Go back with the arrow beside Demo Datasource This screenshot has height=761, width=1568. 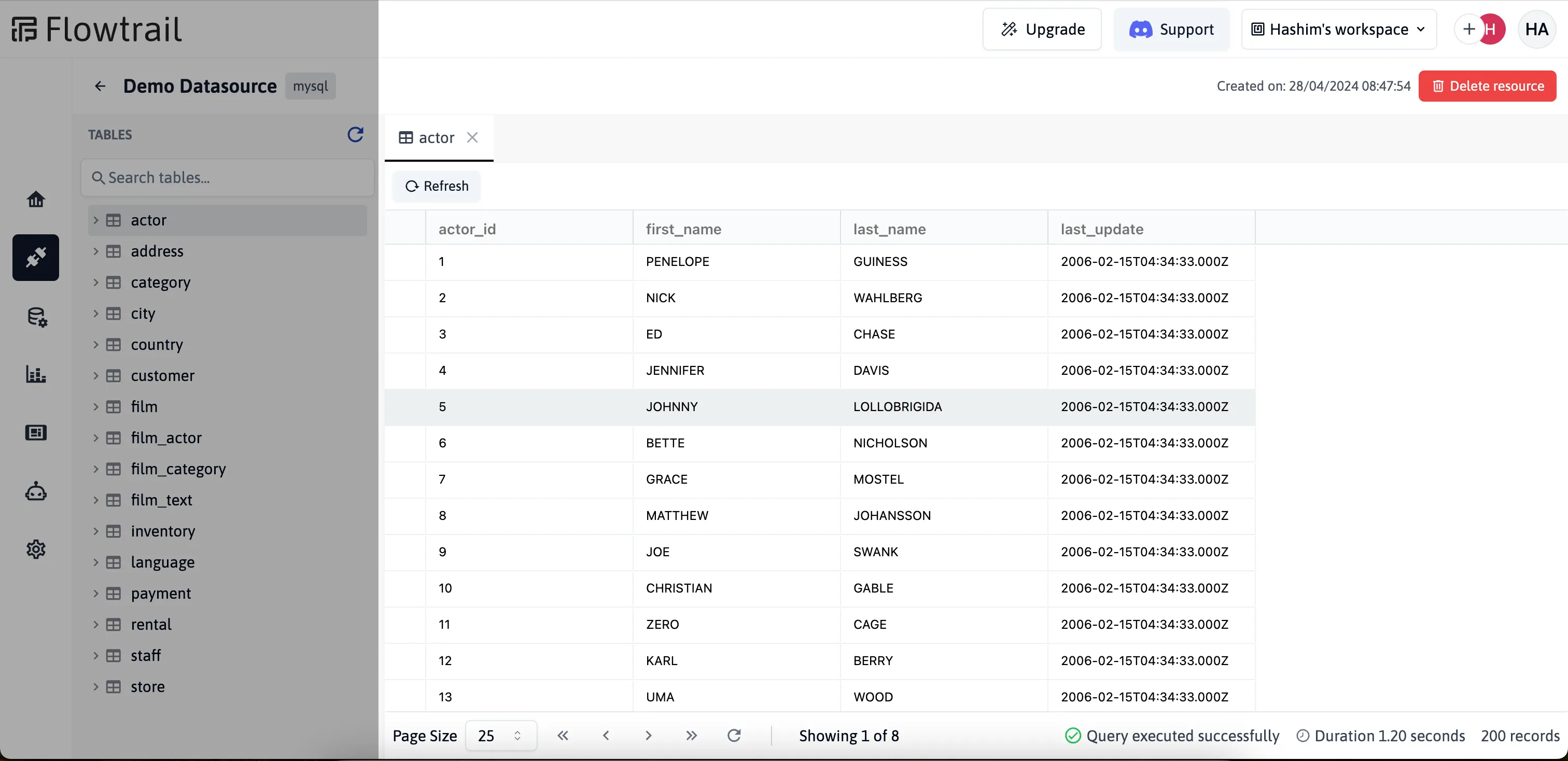pos(100,87)
